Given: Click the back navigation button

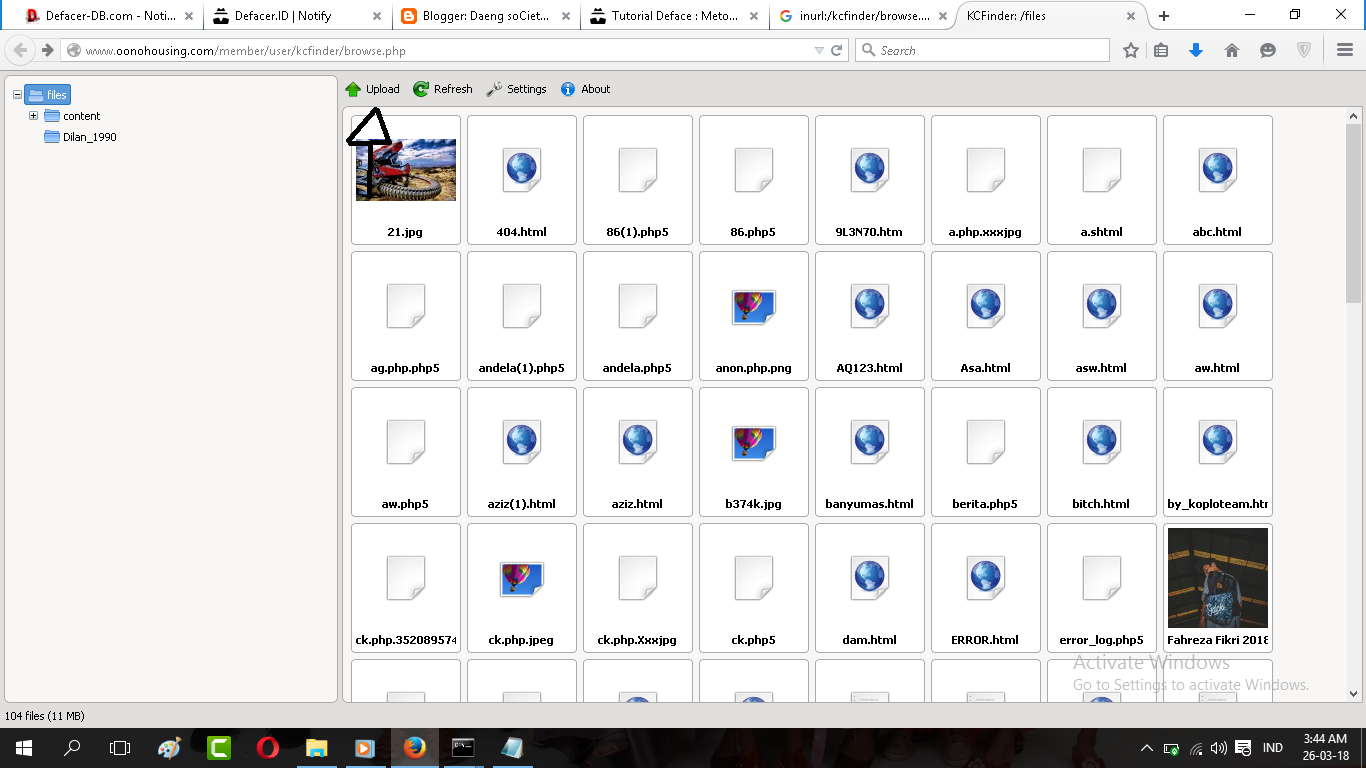Looking at the screenshot, I should pyautogui.click(x=18, y=49).
